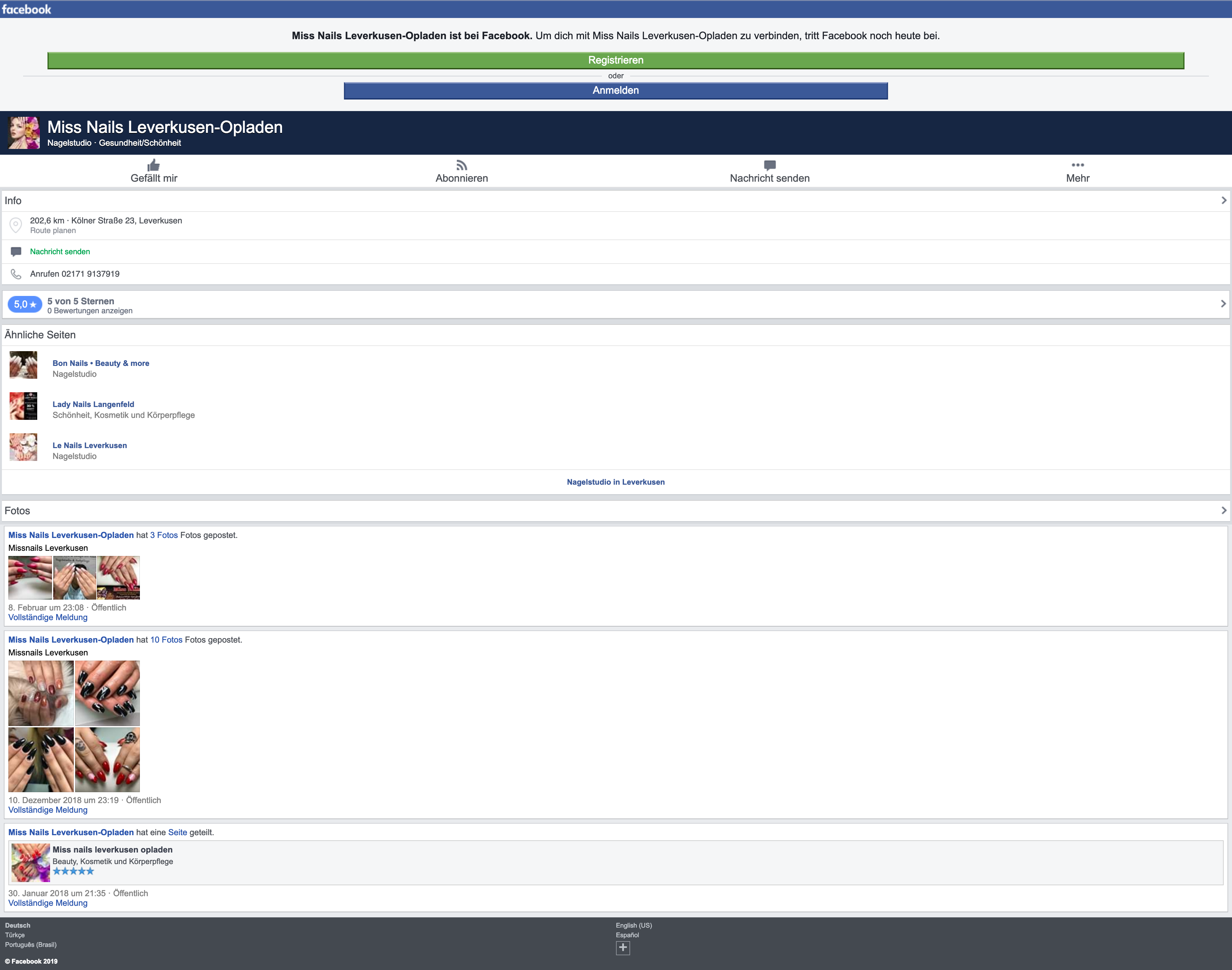Click the Mehr tab label
Image resolution: width=1232 pixels, height=970 pixels.
pyautogui.click(x=1078, y=178)
